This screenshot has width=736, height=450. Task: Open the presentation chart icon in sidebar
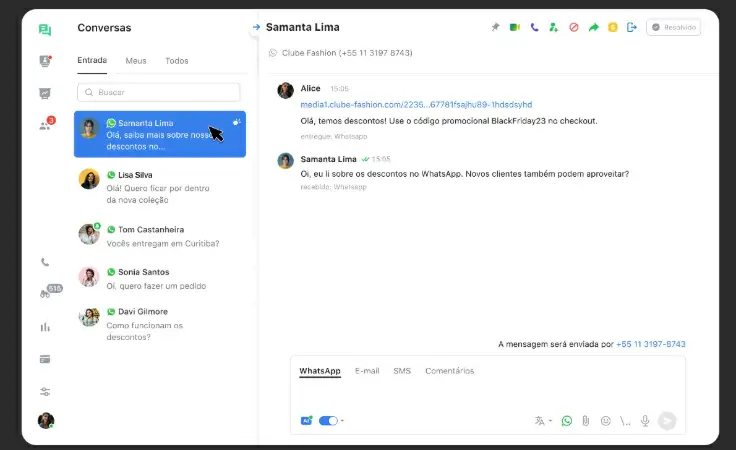click(x=45, y=93)
